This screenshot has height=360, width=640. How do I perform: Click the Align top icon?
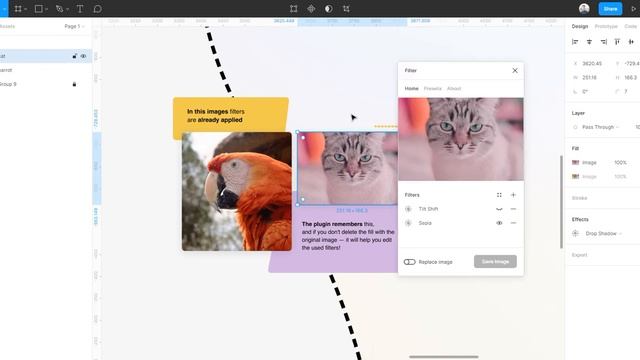[617, 42]
